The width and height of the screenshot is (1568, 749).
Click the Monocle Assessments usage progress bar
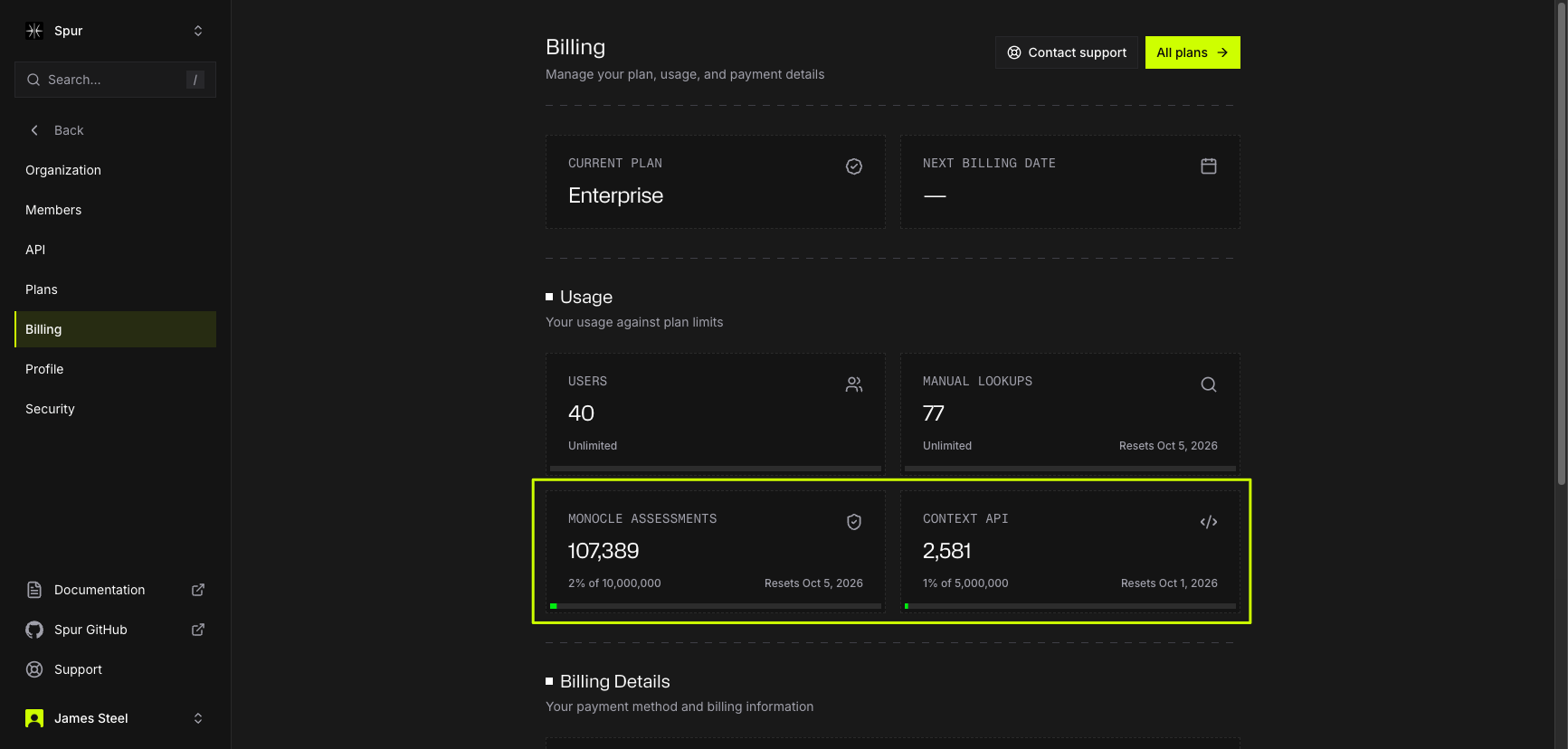coord(716,606)
